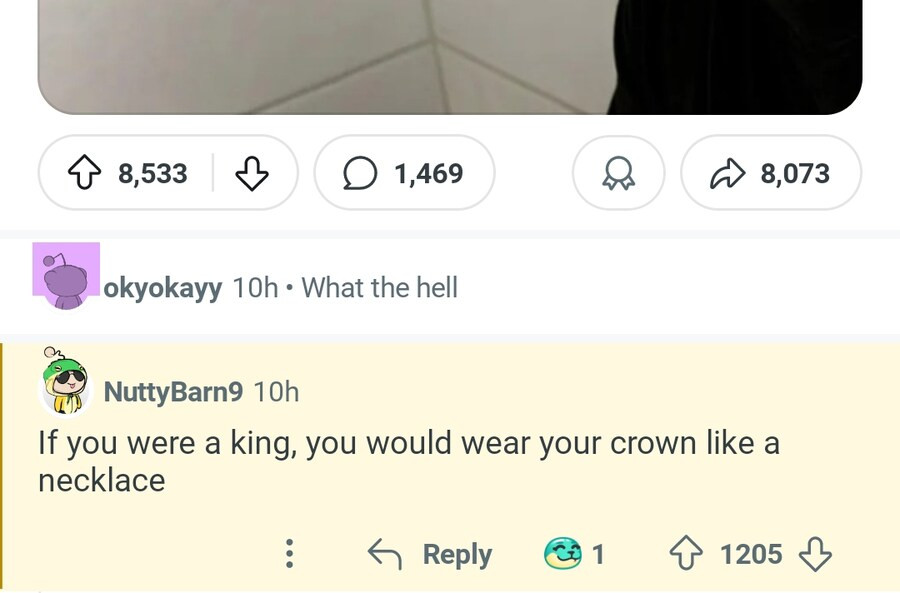The width and height of the screenshot is (900, 593).
Task: Tap okyokayy's purple avatar
Action: point(66,275)
